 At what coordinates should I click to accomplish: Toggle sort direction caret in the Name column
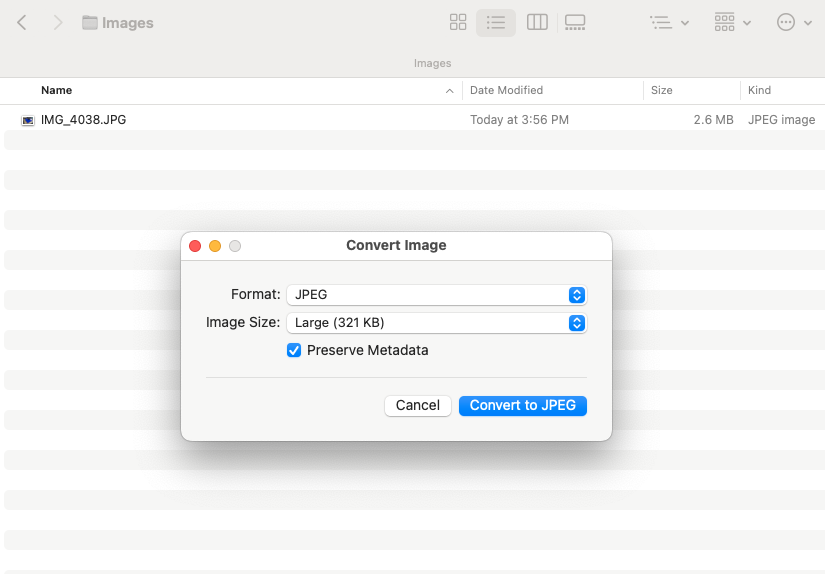[449, 91]
